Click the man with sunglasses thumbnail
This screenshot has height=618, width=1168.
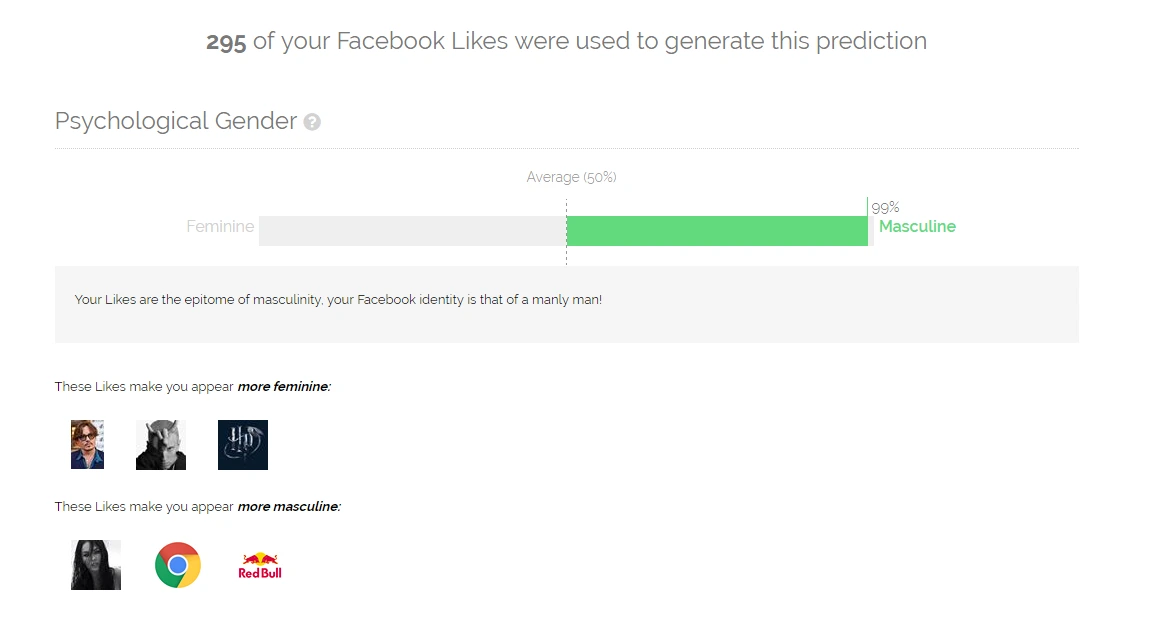87,445
